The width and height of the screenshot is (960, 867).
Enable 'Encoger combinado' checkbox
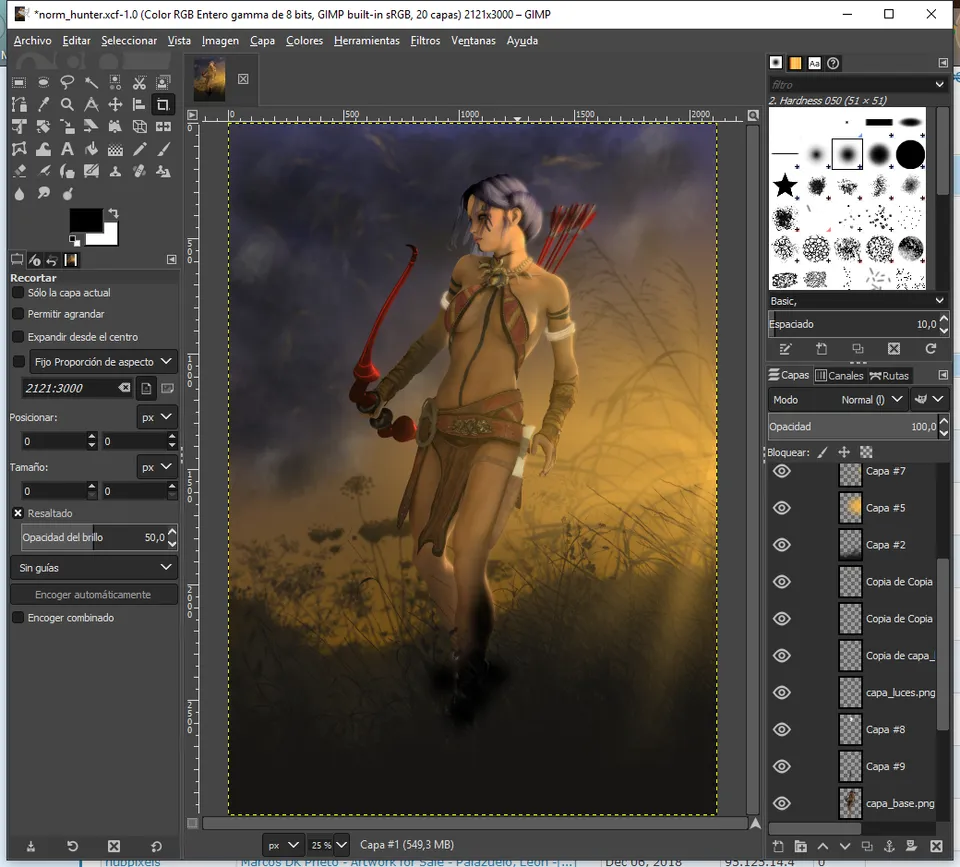(18, 618)
